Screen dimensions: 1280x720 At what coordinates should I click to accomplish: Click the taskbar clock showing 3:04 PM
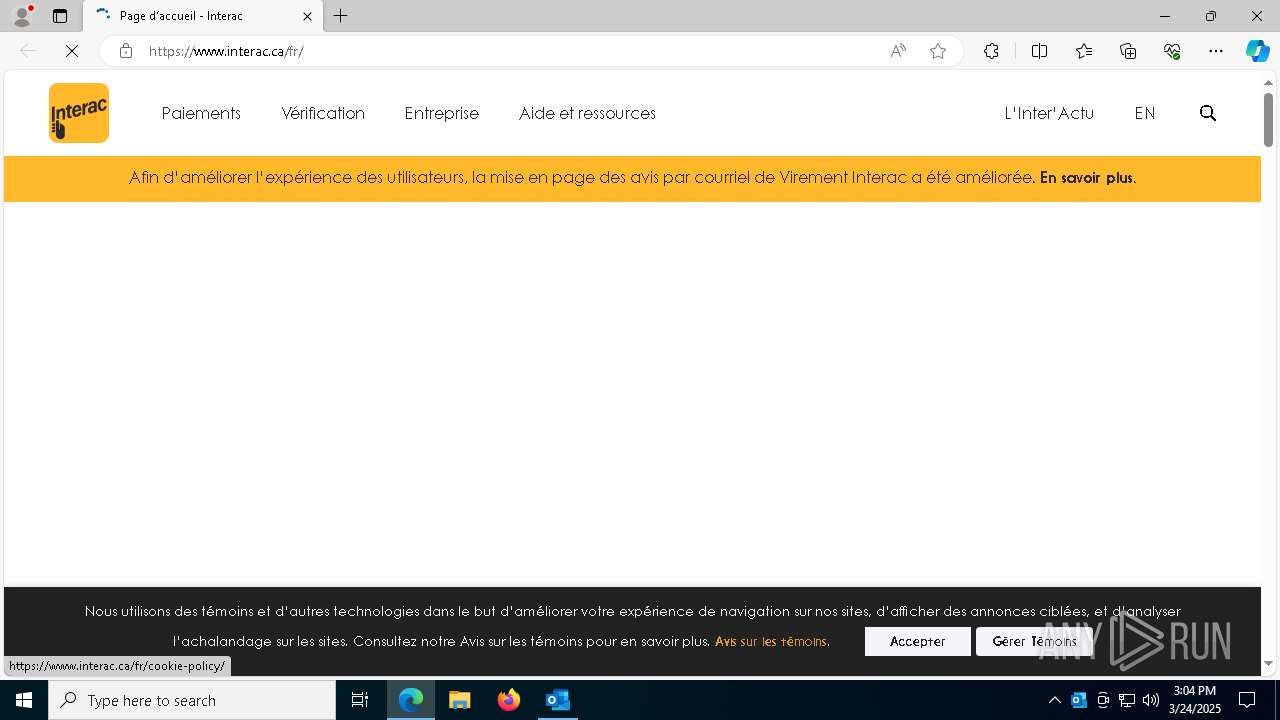[x=1195, y=700]
